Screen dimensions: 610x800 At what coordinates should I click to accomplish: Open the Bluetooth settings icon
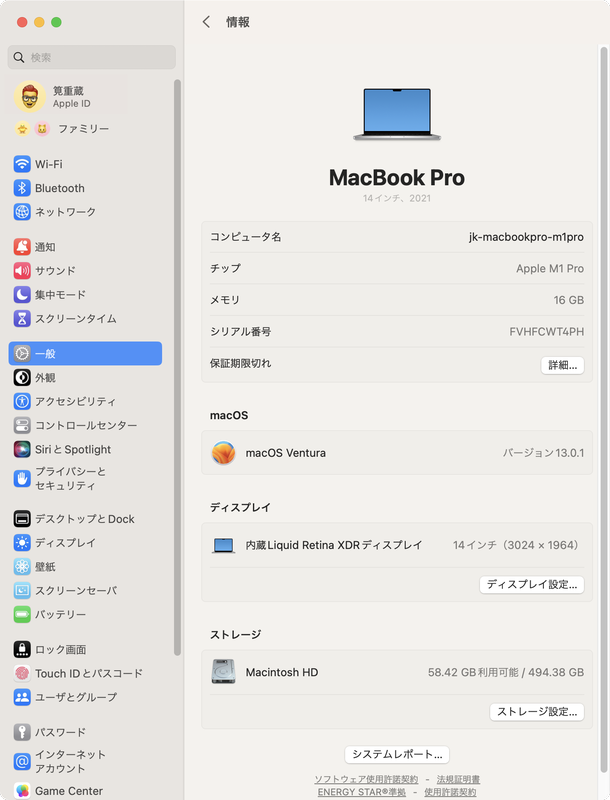click(x=22, y=188)
